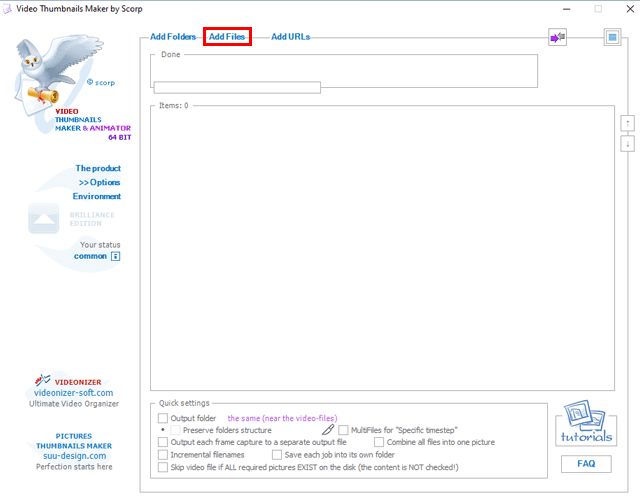Click the 'Done' status text
This screenshot has height=500, width=640.
(171, 54)
